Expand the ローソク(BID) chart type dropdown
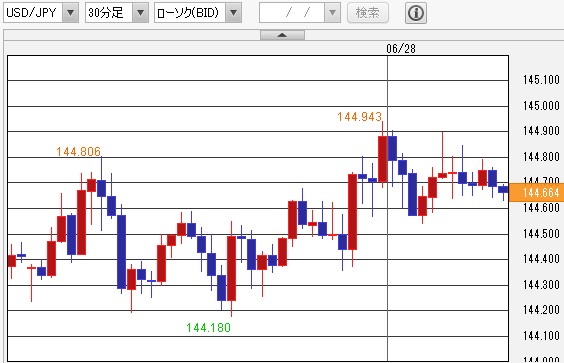This screenshot has height=363, width=564. pyautogui.click(x=233, y=13)
